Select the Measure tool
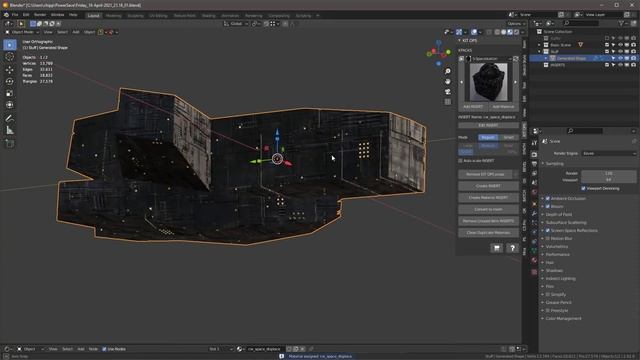640x360 pixels. (10, 130)
